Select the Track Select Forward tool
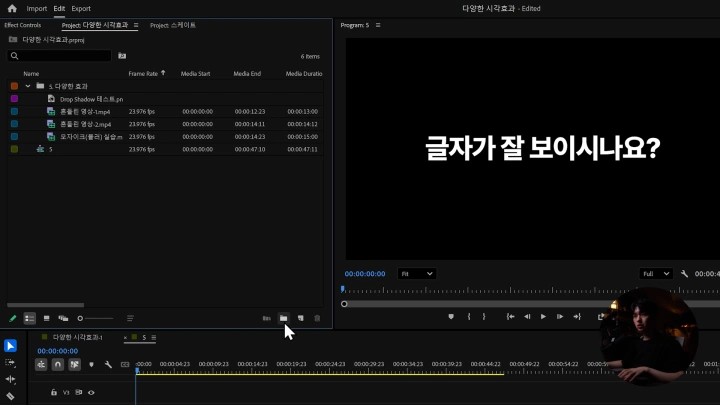Screen dimensions: 720x405 pos(10,362)
